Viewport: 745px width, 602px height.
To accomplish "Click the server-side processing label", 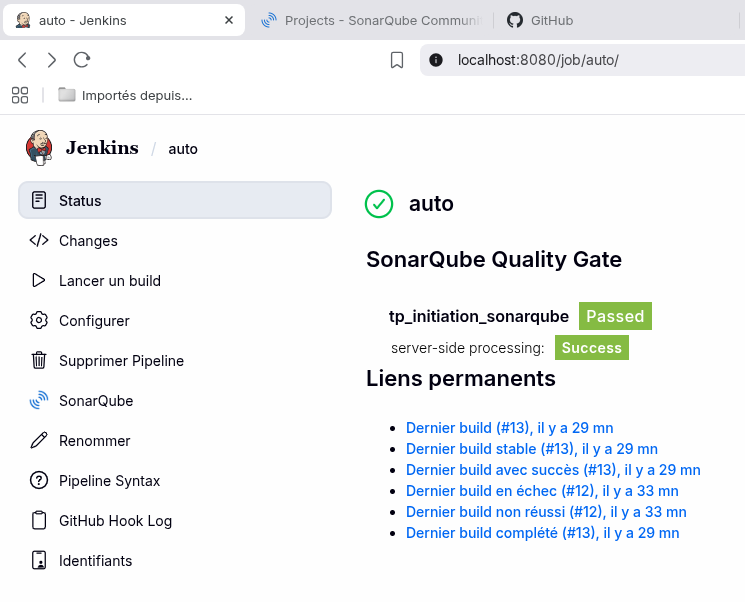I will (x=468, y=348).
